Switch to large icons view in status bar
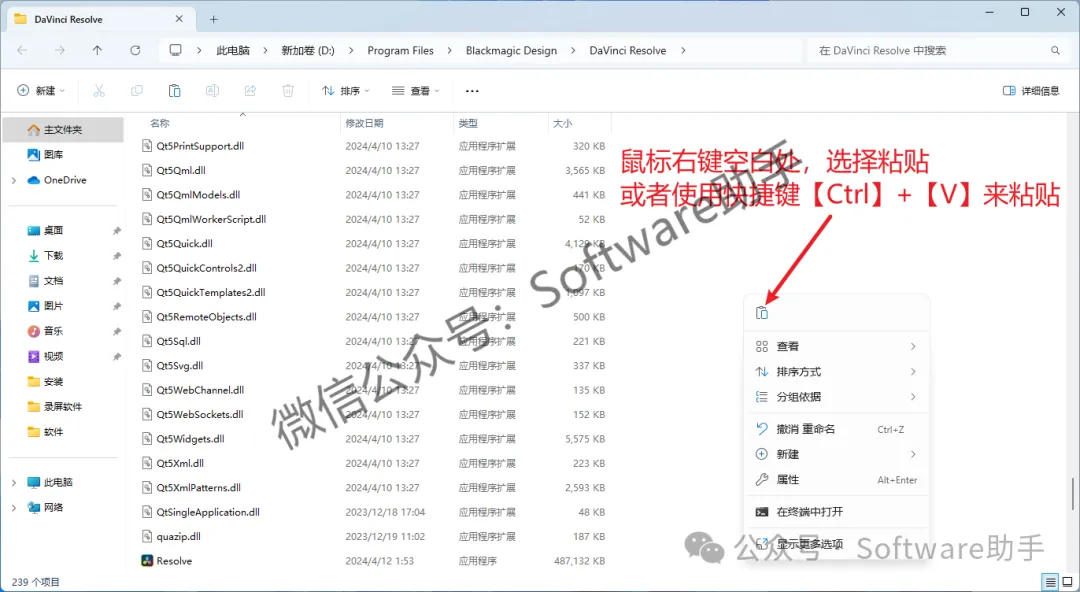 click(1068, 582)
